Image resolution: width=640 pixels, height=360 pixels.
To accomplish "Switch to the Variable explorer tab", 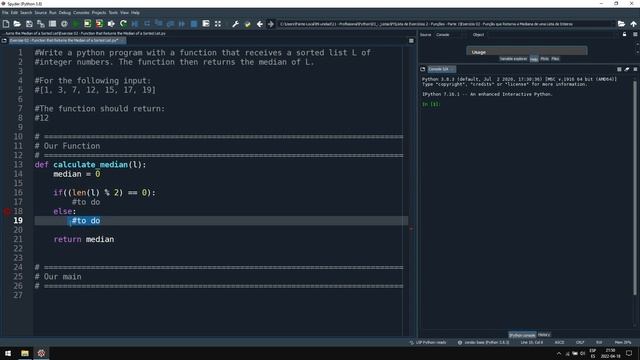I will pos(513,59).
